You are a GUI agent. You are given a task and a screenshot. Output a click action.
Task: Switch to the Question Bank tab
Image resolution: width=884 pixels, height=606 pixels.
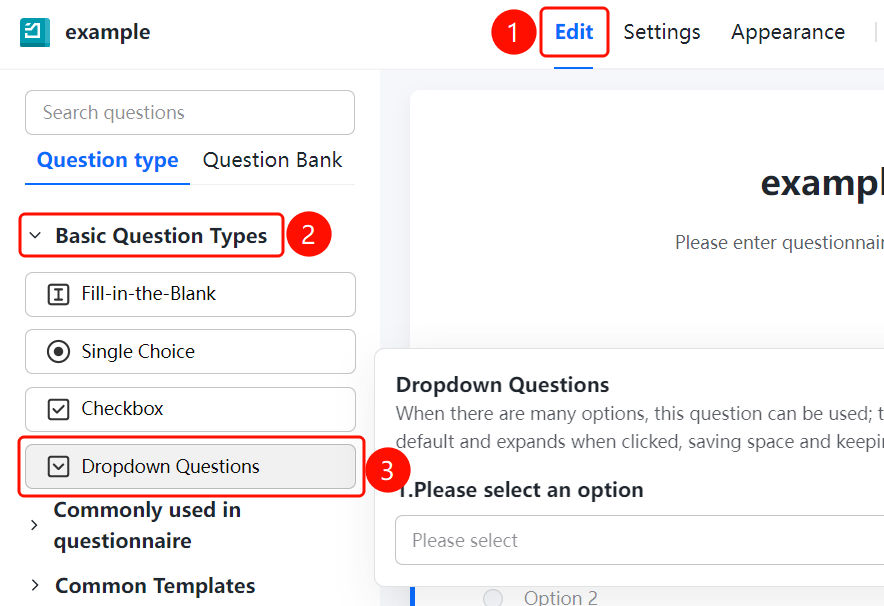click(272, 160)
